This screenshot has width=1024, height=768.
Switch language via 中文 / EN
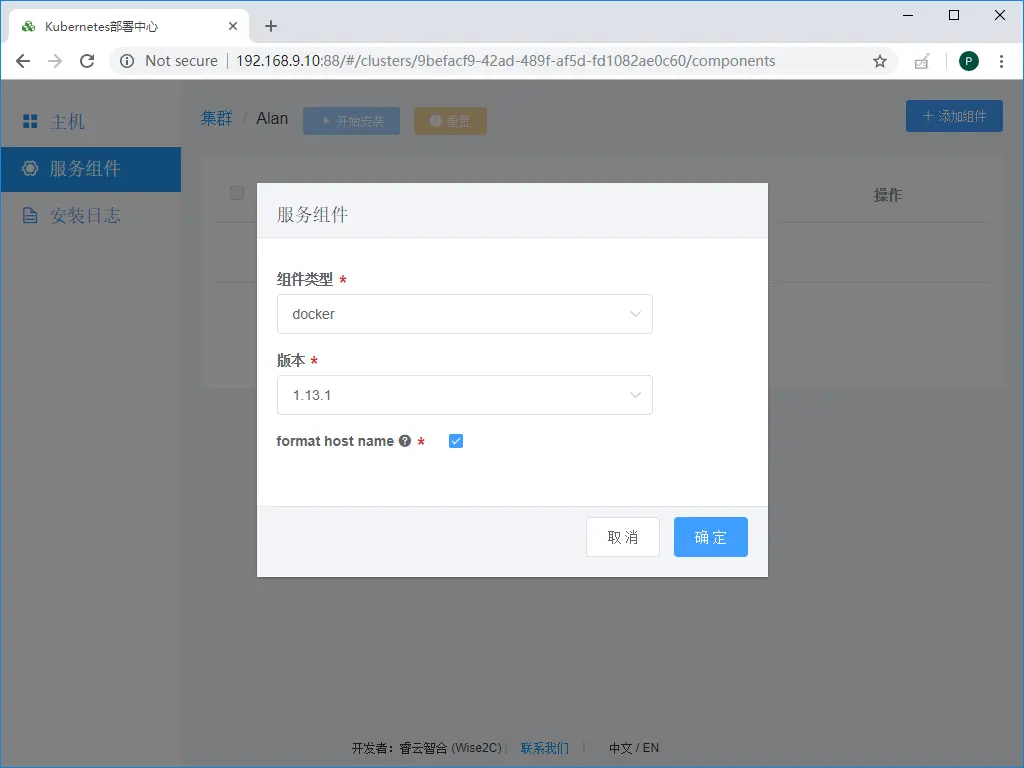[x=633, y=748]
